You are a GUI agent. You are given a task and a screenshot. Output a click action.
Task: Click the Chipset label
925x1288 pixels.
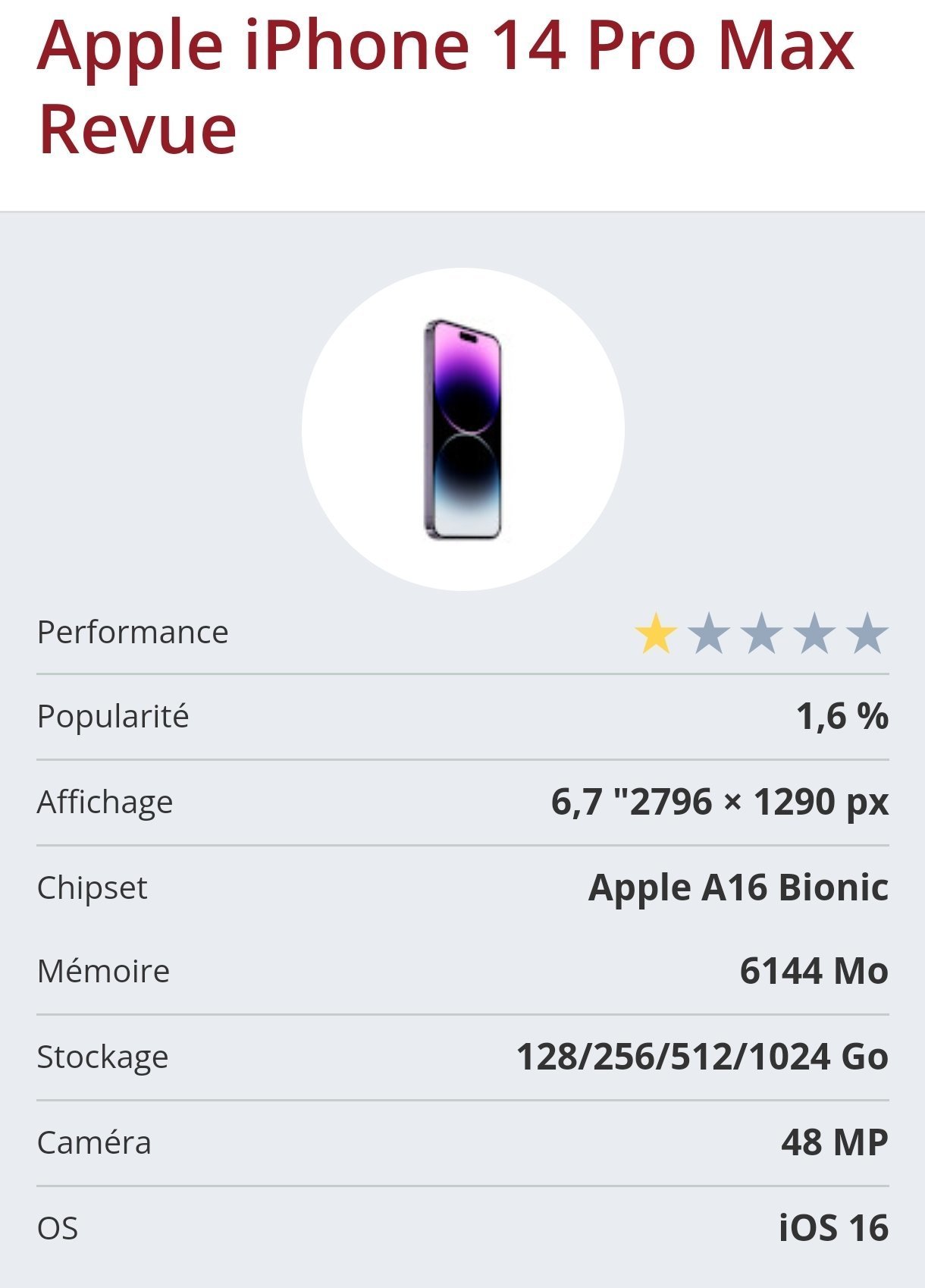[92, 887]
